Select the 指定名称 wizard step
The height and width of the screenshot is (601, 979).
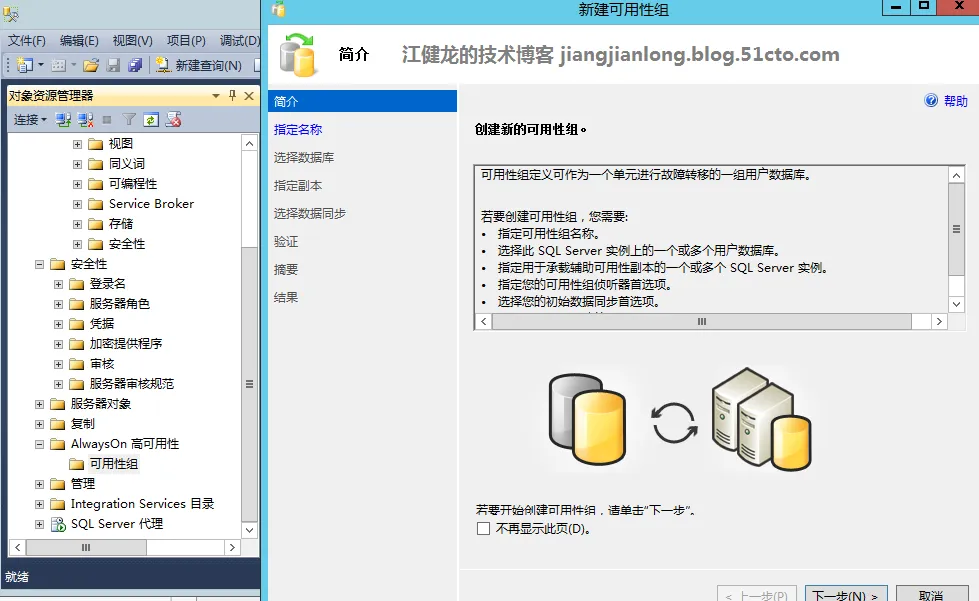click(x=300, y=128)
